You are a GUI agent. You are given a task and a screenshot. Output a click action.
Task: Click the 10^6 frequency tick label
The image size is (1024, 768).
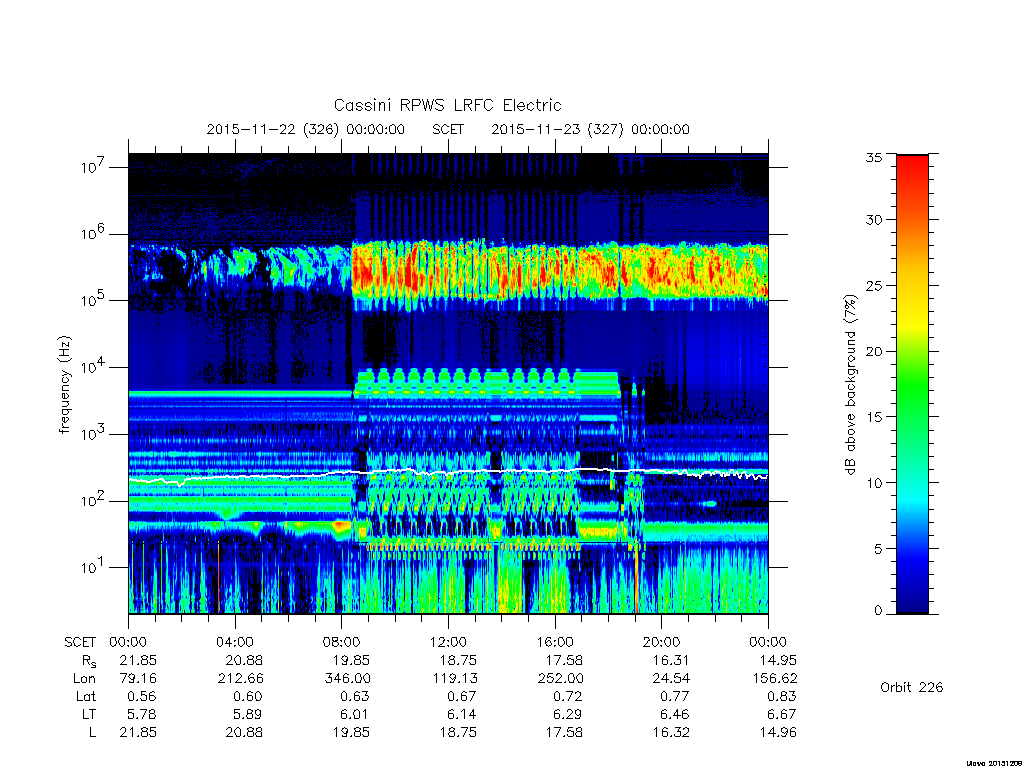pyautogui.click(x=92, y=234)
